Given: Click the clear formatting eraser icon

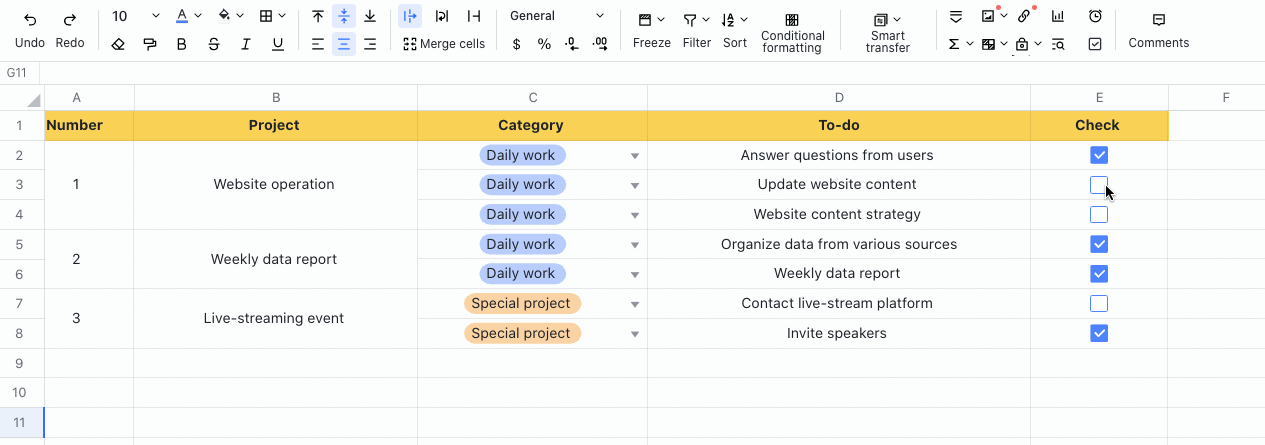Looking at the screenshot, I should coord(118,44).
